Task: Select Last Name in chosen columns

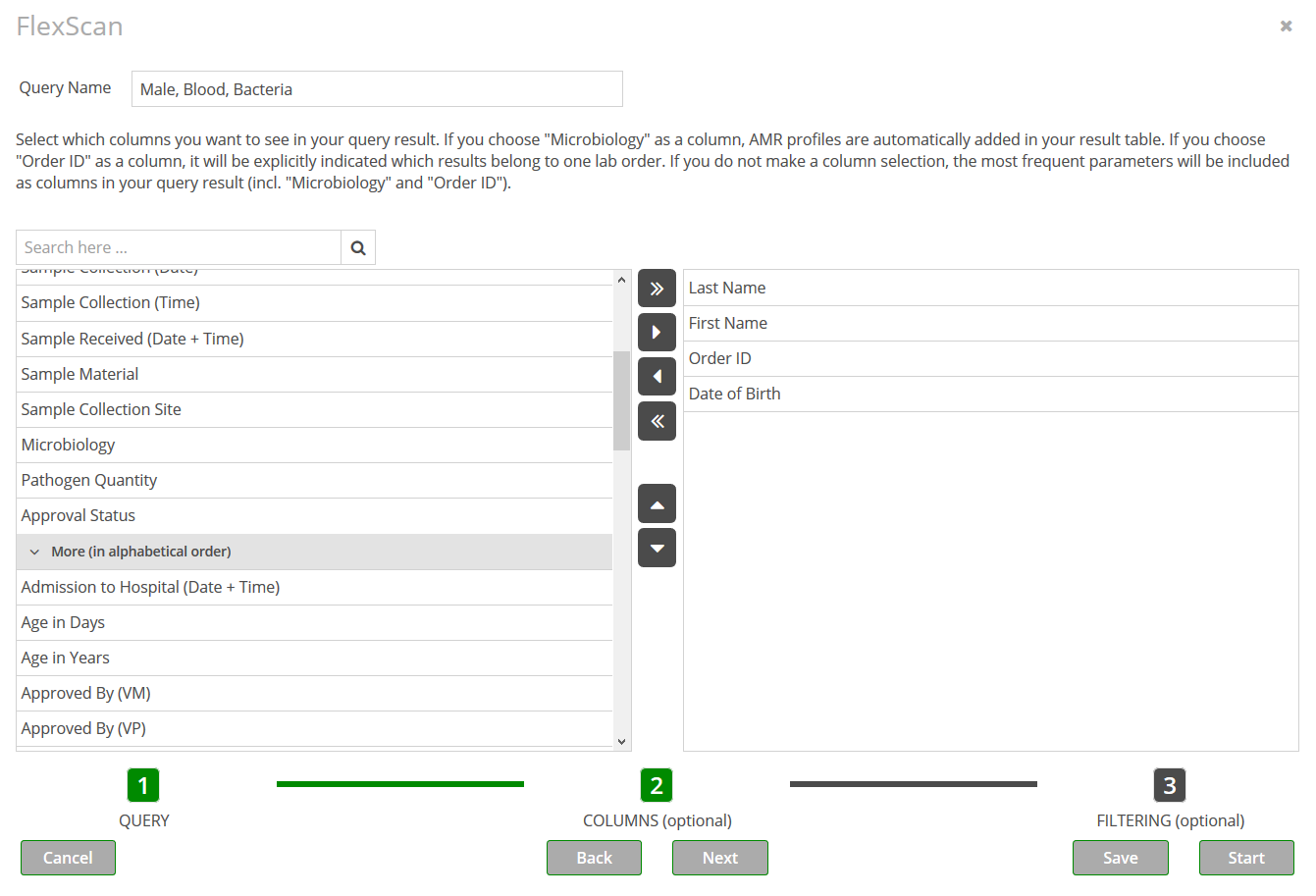Action: click(991, 289)
